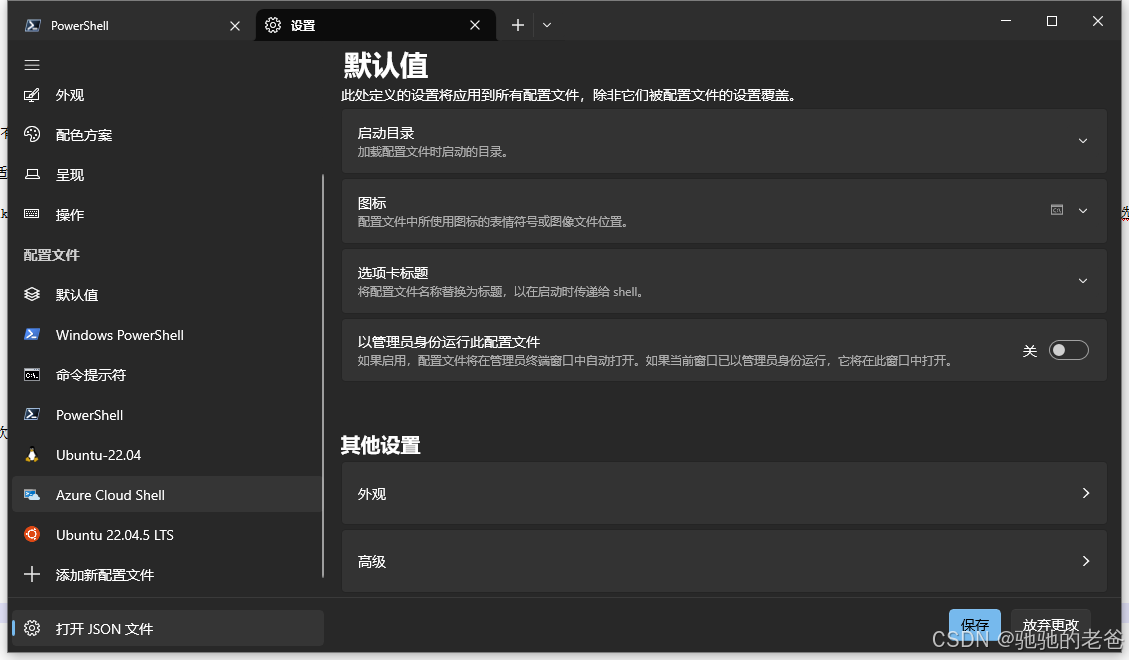Click the PowerShell profile icon in the sidebar
The height and width of the screenshot is (660, 1129).
[x=32, y=415]
